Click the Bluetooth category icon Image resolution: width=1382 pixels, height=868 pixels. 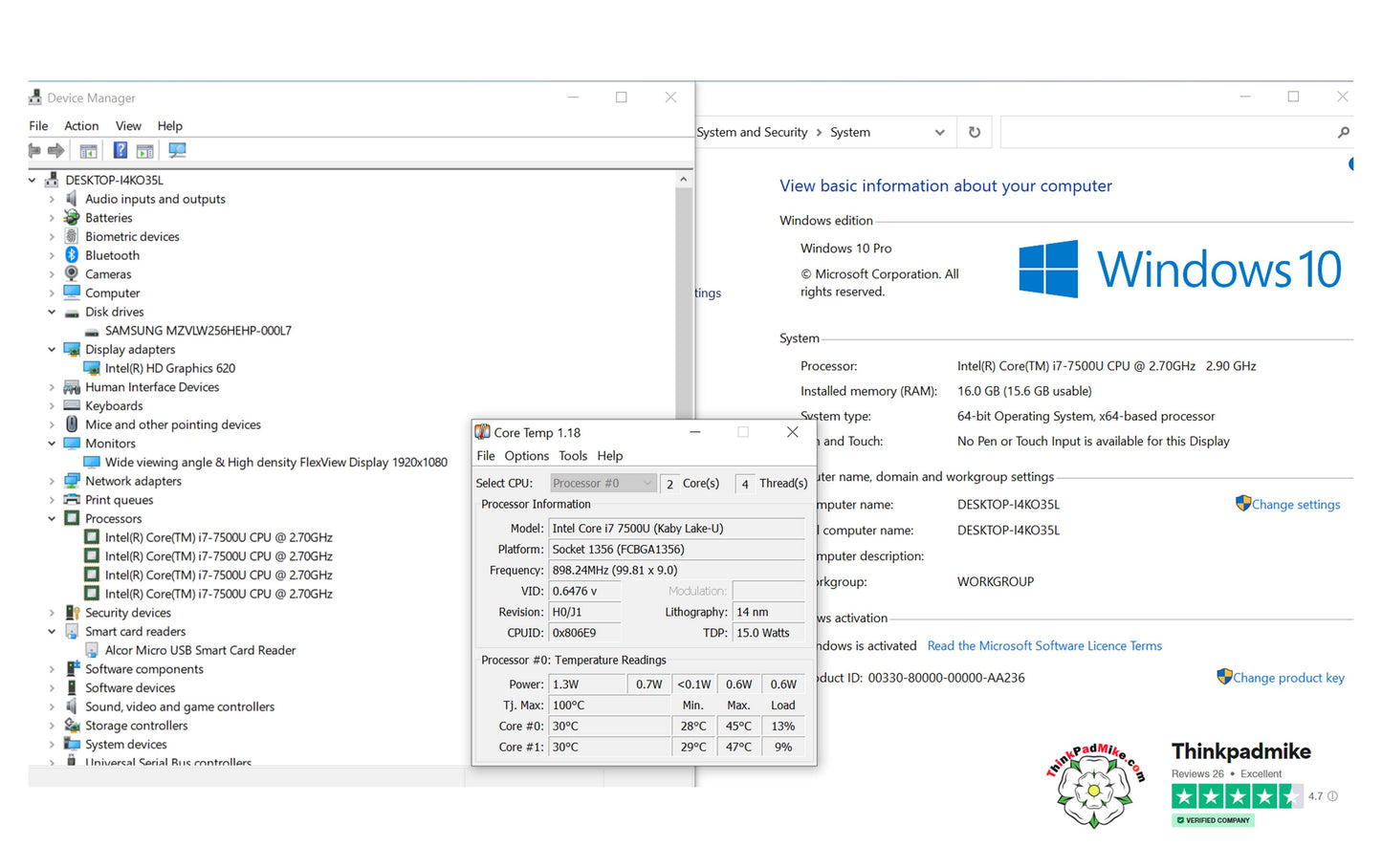[x=72, y=255]
